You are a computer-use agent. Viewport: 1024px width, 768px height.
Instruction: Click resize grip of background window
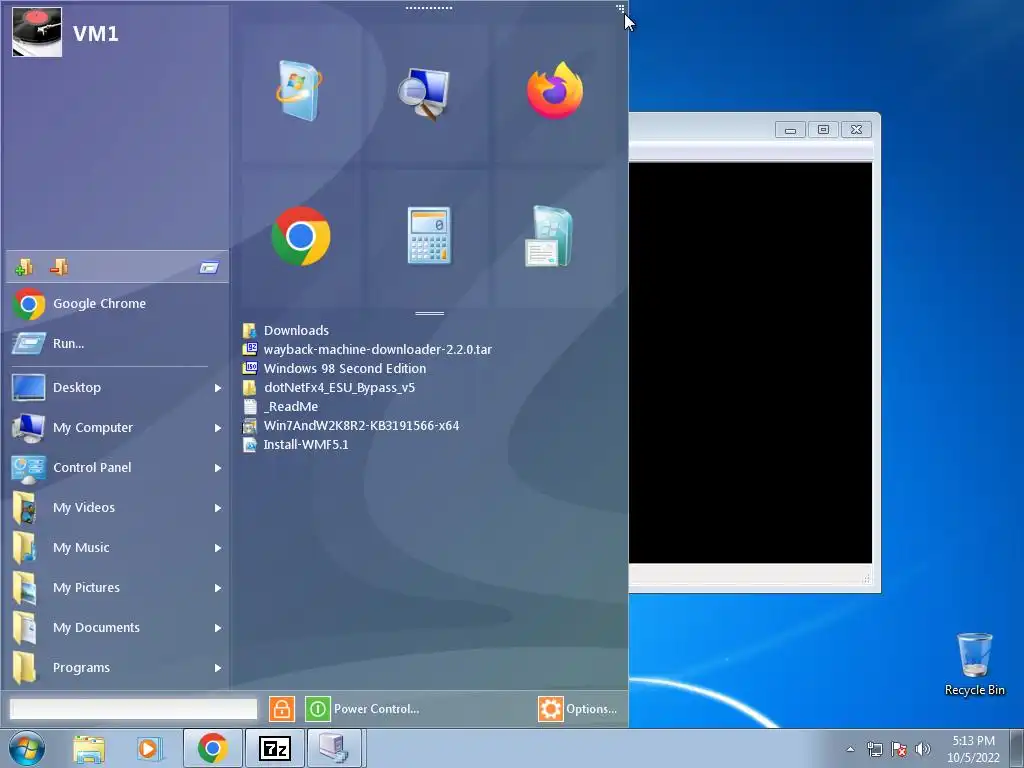[867, 579]
